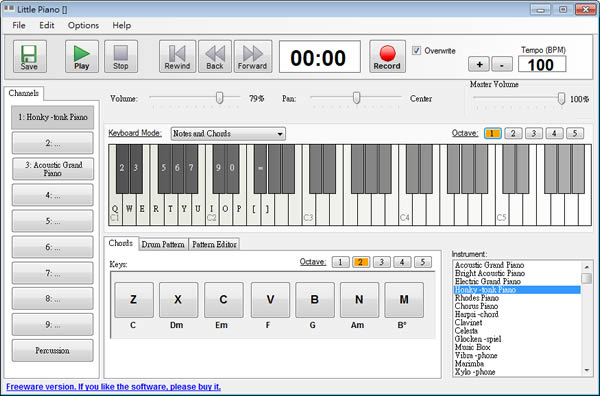Increase tempo with the plus button
The height and width of the screenshot is (396, 600).
(479, 64)
